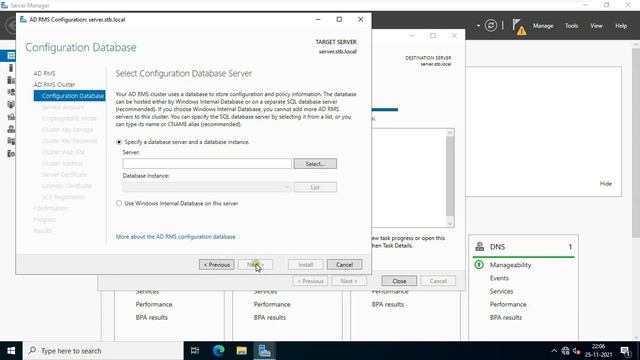640x360 pixels.
Task: Open the Windows Start menu
Action: (x=11, y=351)
